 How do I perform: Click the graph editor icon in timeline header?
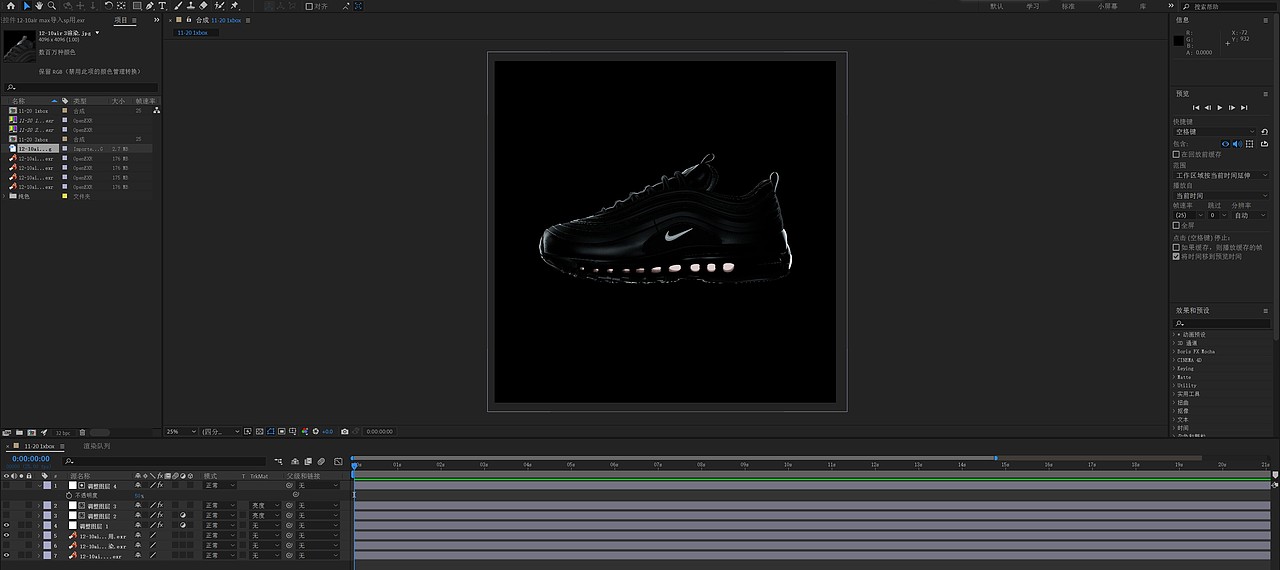point(338,462)
